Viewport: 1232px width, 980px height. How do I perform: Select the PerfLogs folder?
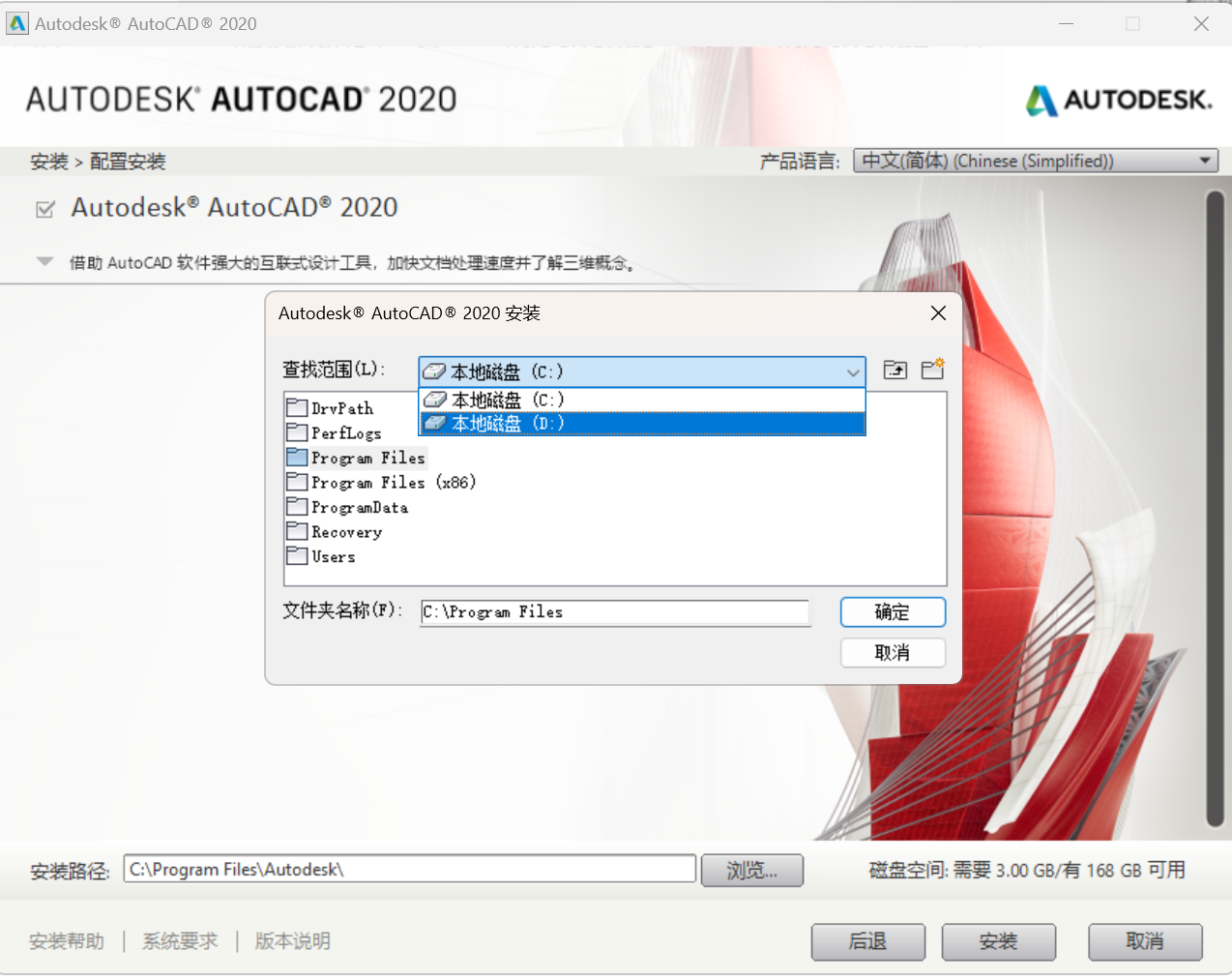coord(345,433)
